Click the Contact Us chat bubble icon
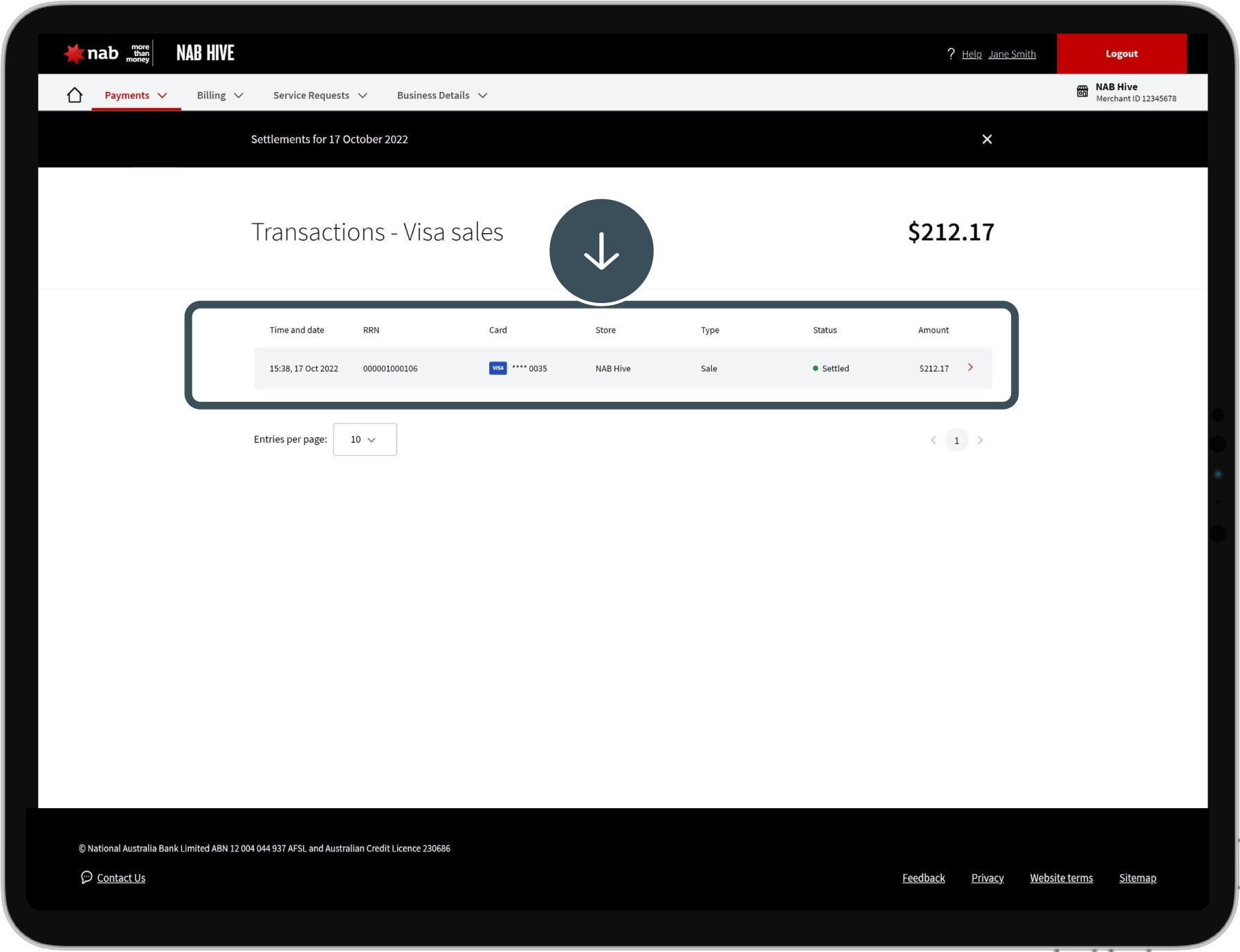1240x952 pixels. (86, 877)
